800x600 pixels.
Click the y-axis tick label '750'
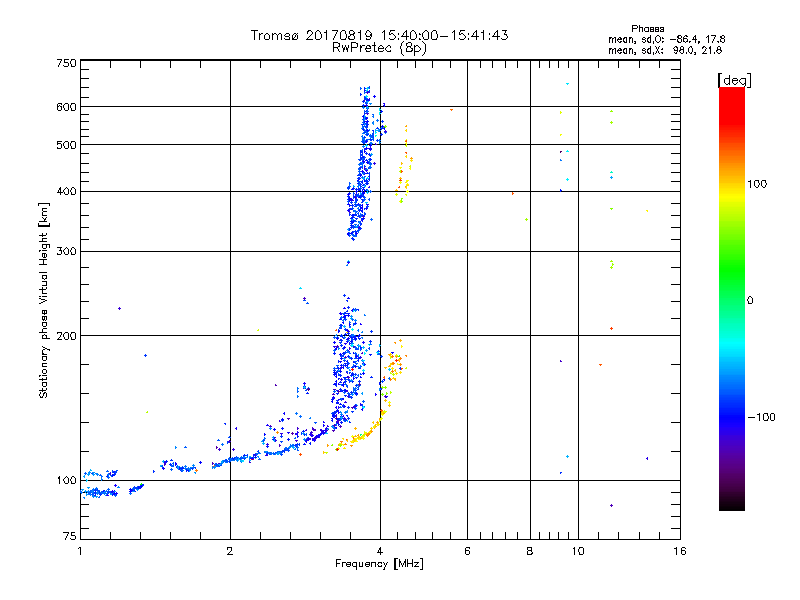tap(66, 63)
